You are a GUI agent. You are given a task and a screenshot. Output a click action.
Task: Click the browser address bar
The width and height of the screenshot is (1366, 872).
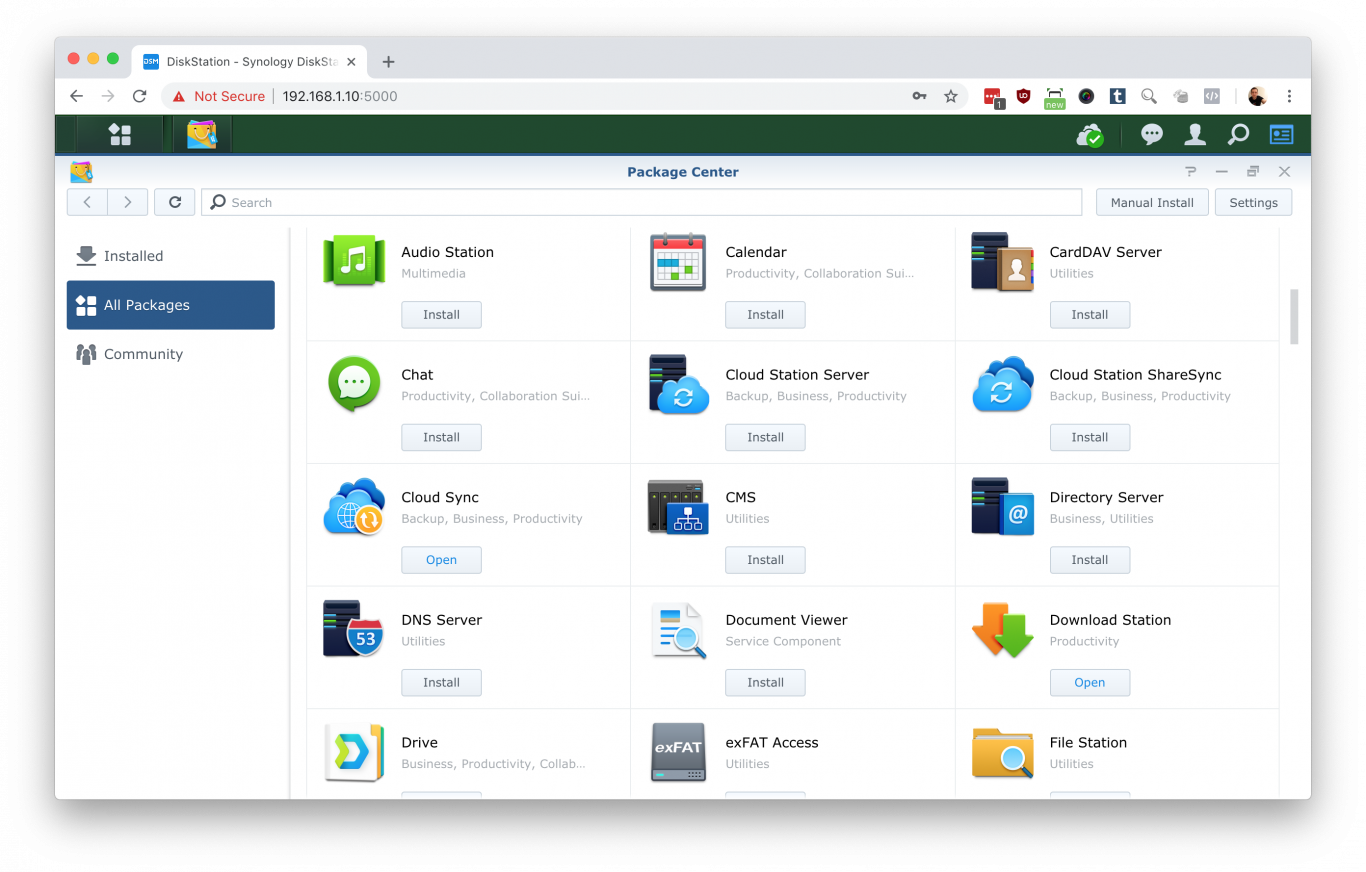tap(565, 96)
